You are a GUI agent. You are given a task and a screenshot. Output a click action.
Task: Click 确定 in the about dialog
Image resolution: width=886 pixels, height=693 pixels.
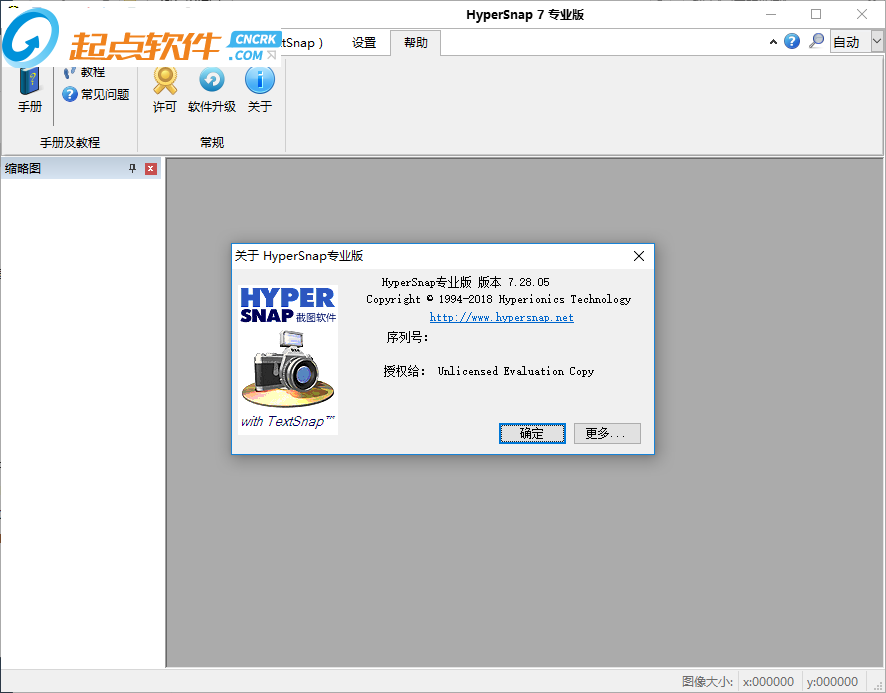pos(532,434)
